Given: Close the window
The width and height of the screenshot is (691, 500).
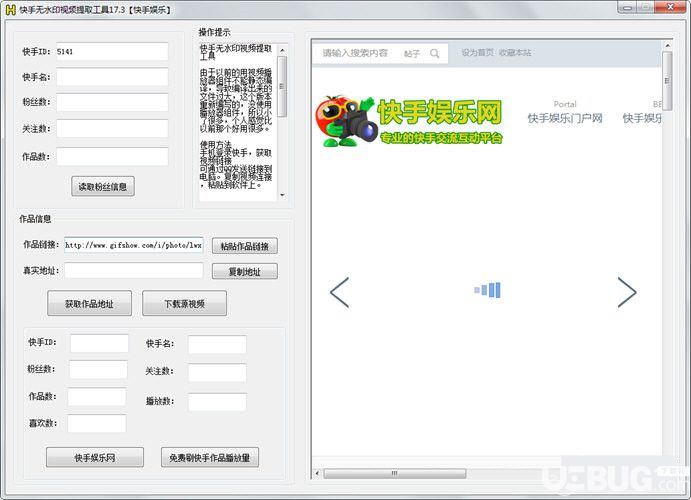Looking at the screenshot, I should 670,7.
